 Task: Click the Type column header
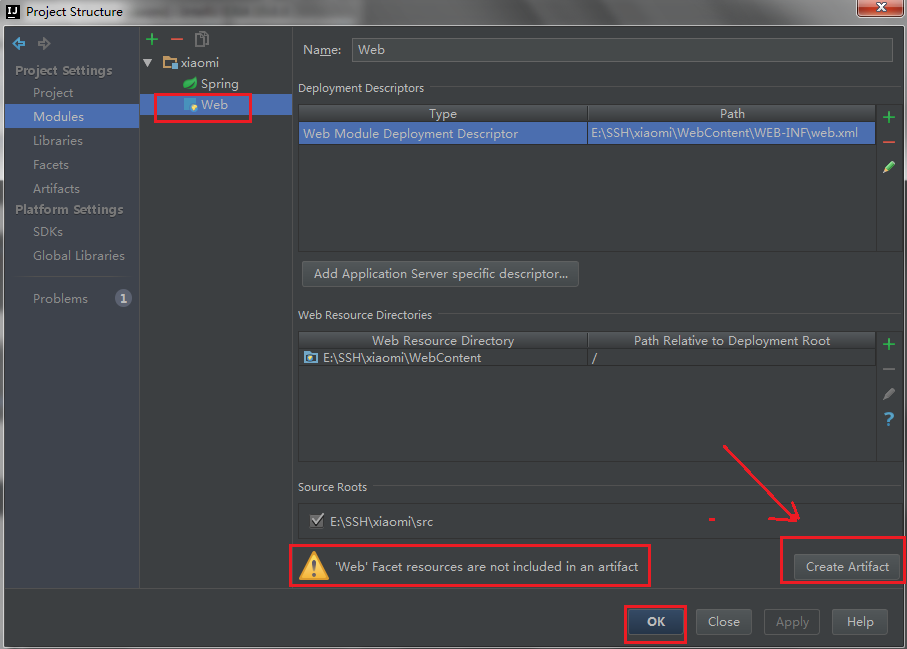[443, 113]
